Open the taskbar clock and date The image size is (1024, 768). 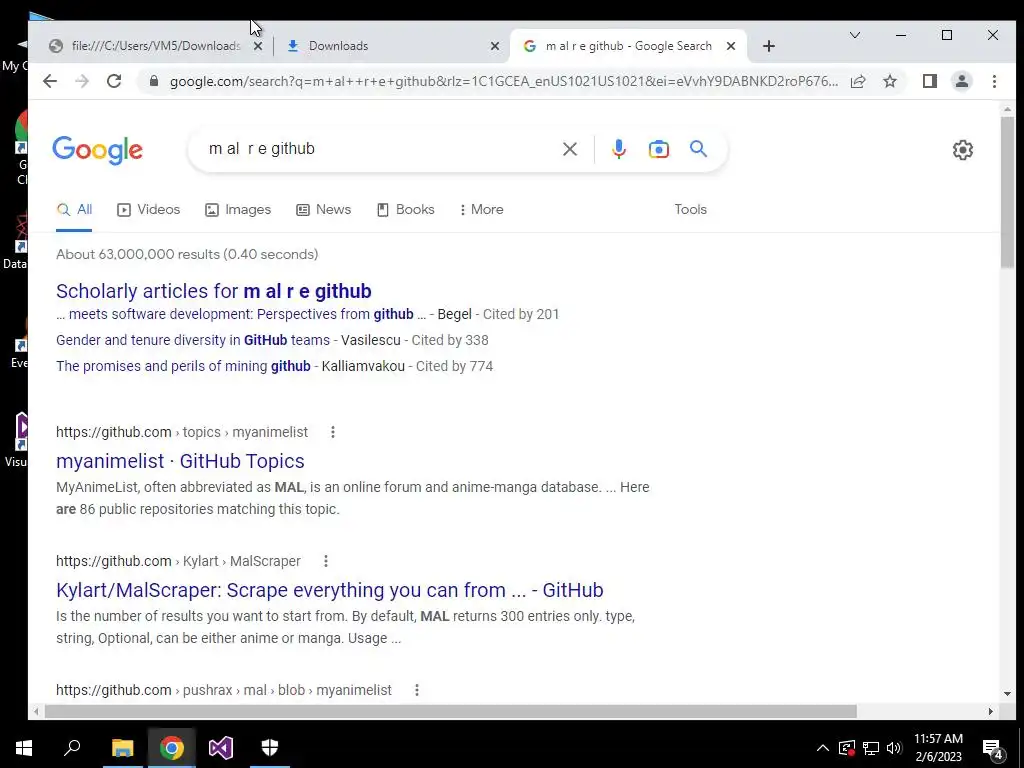pyautogui.click(x=938, y=748)
